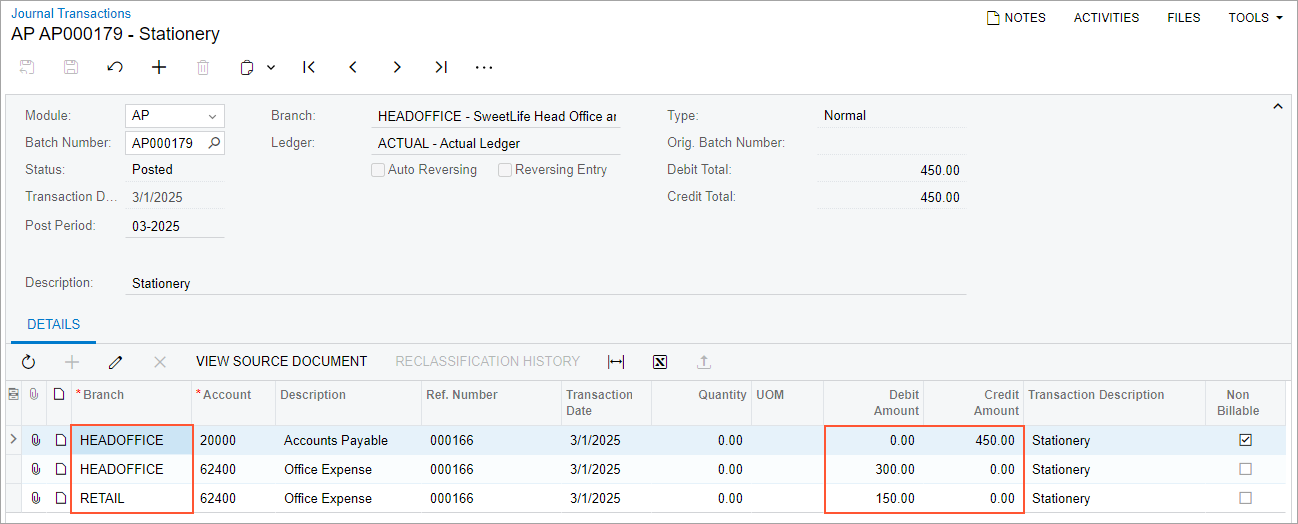Screen dimensions: 1298x524
Task: Navigate to the next record arrow
Action: click(x=397, y=68)
